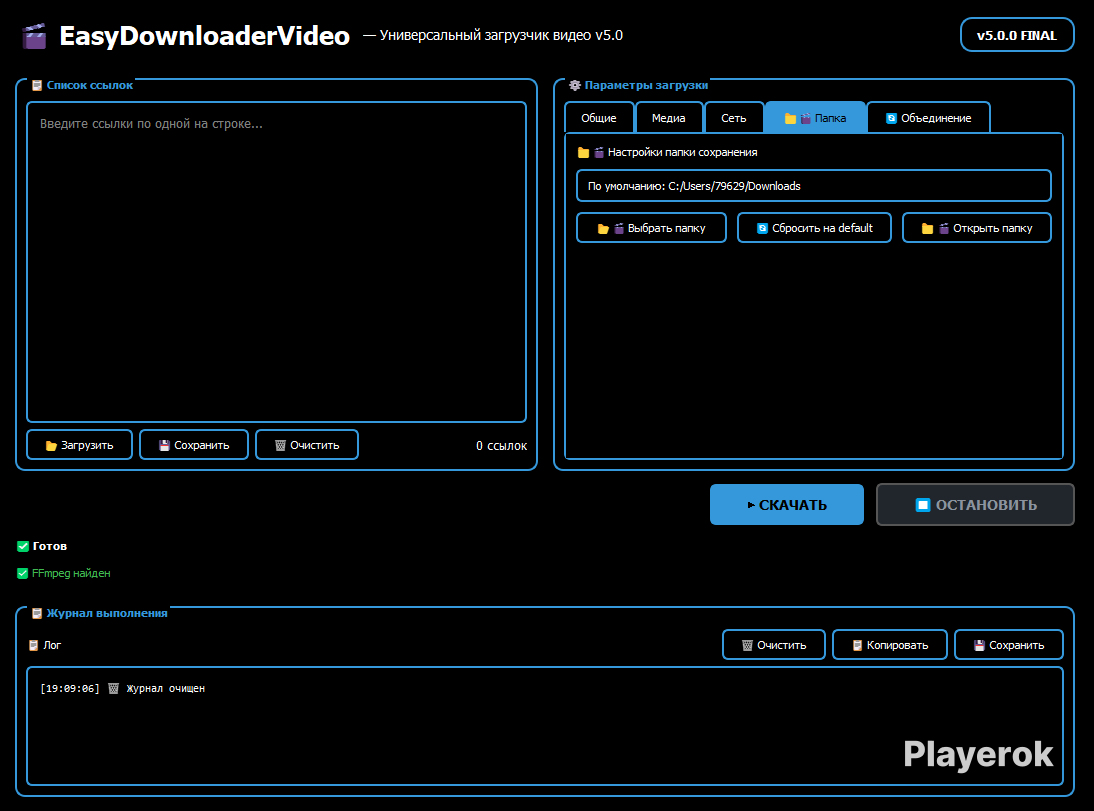Click the "0 ссылок" counter text
1094x811 pixels.
pos(501,446)
